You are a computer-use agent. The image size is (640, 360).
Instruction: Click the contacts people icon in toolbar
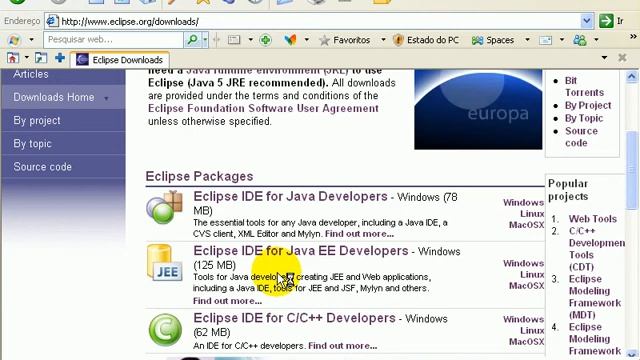click(580, 40)
